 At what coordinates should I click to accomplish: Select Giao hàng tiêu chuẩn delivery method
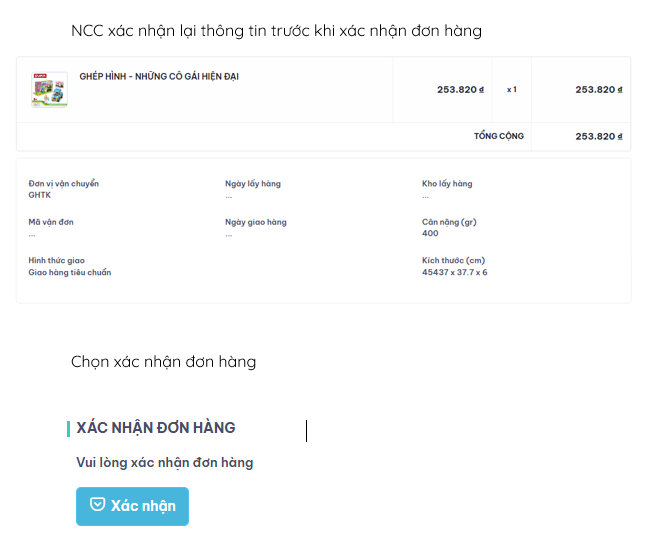pyautogui.click(x=70, y=272)
